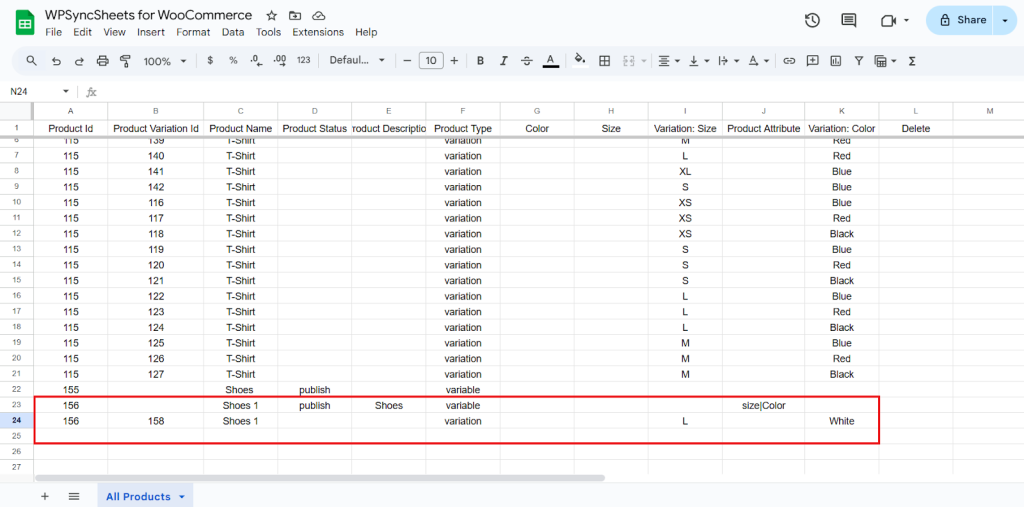Redo the last action
This screenshot has width=1024, height=507.
pyautogui.click(x=79, y=61)
